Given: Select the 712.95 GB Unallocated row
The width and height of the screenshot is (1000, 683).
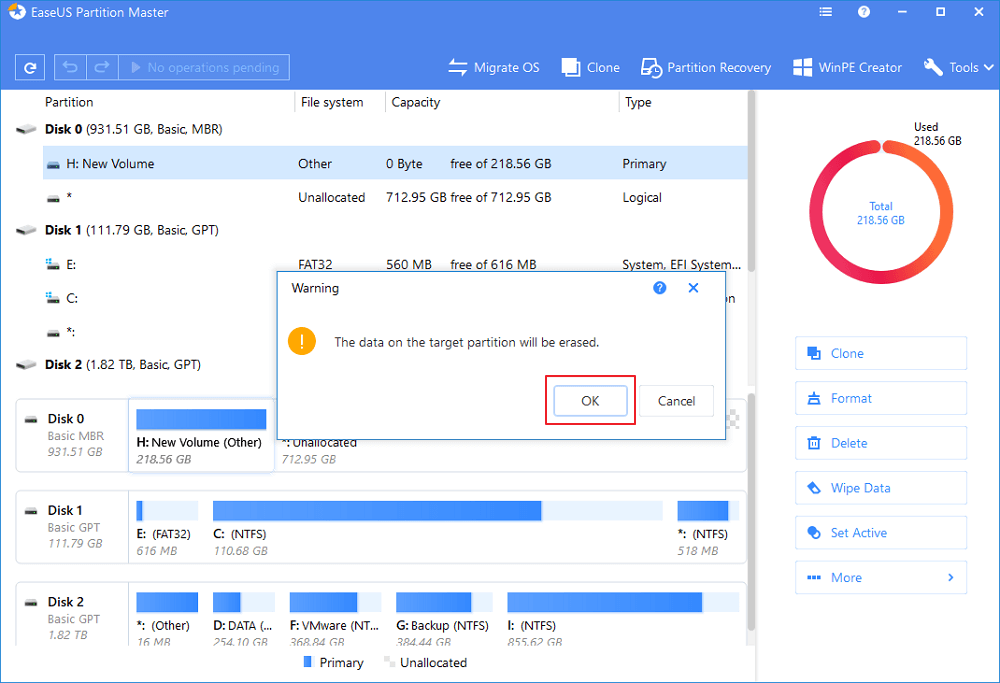Looking at the screenshot, I should [395, 197].
